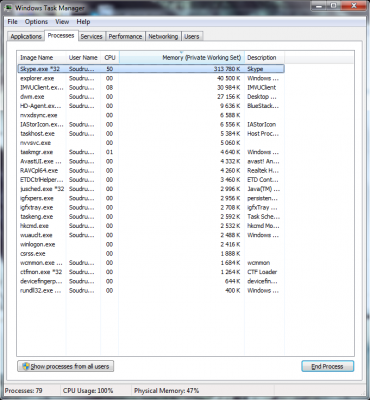The width and height of the screenshot is (370, 400).
Task: Click Show processes from all users
Action: click(66, 366)
